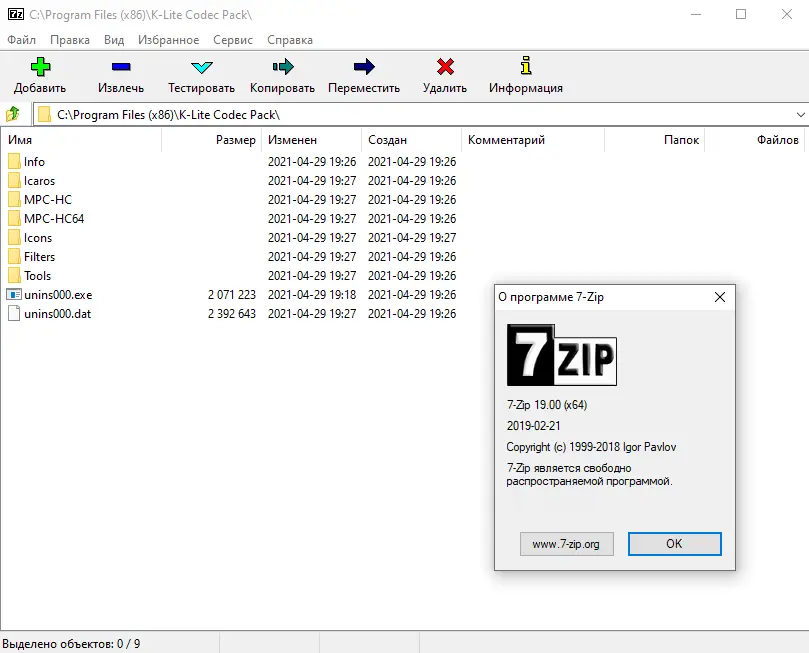Expand the address path dropdown arrow
Viewport: 809px width, 653px height.
pos(800,115)
